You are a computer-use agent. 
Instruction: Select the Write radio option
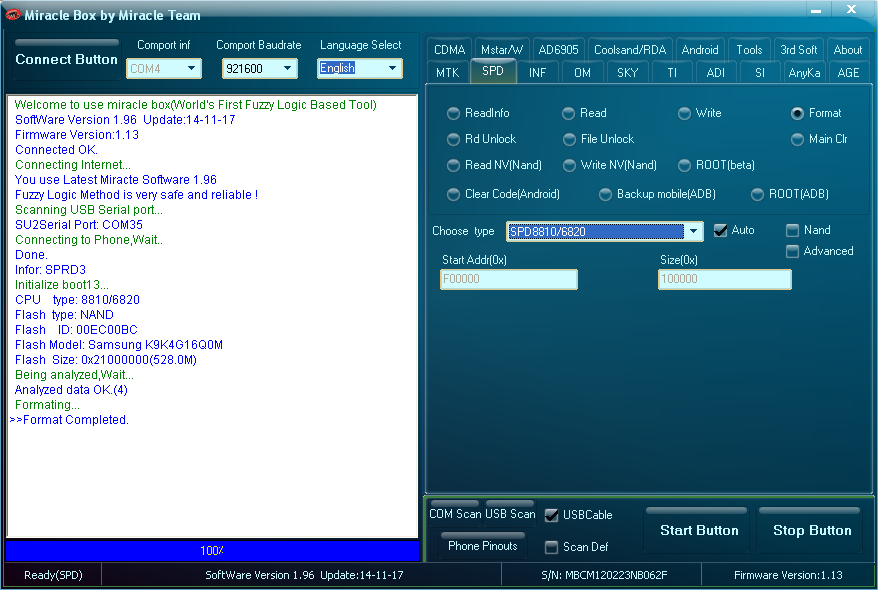click(700, 113)
